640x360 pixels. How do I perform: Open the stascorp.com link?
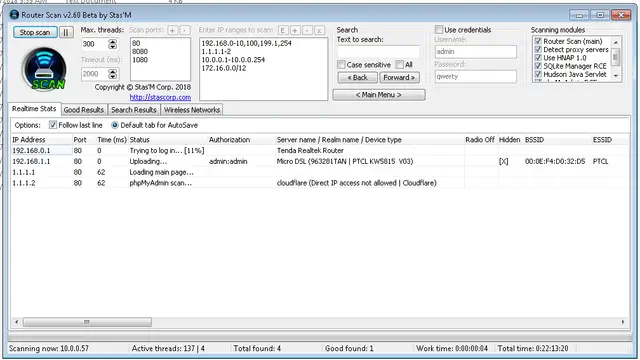160,97
